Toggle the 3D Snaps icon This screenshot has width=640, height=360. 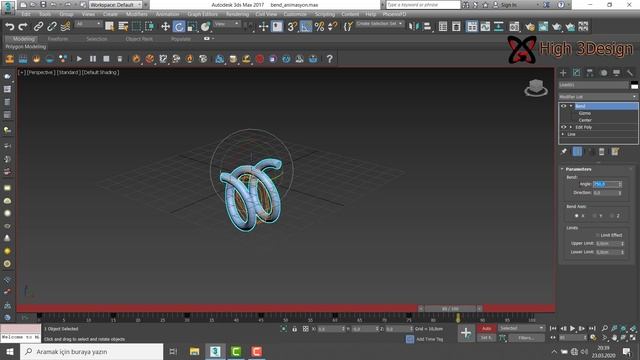[292, 27]
